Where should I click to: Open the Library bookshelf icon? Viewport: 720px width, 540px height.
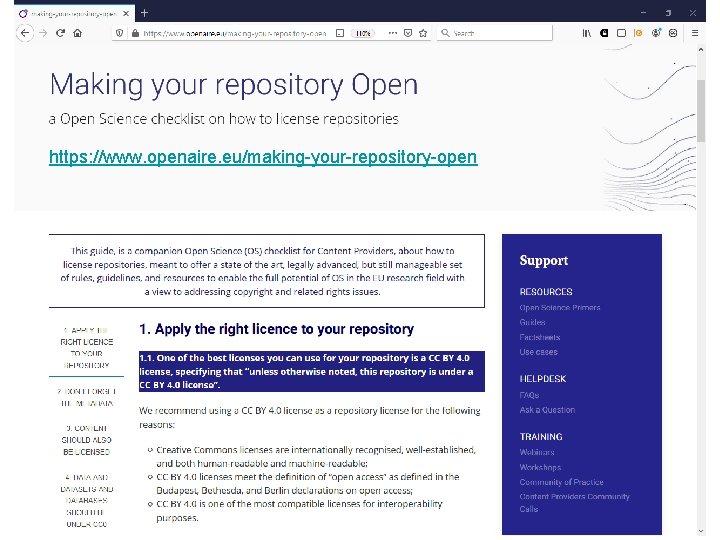(587, 33)
